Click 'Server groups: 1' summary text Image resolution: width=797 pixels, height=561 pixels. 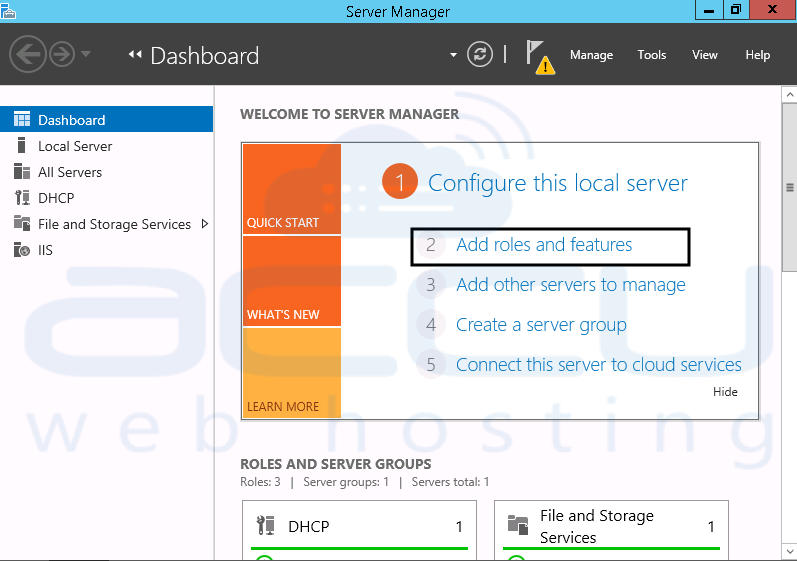[346, 482]
